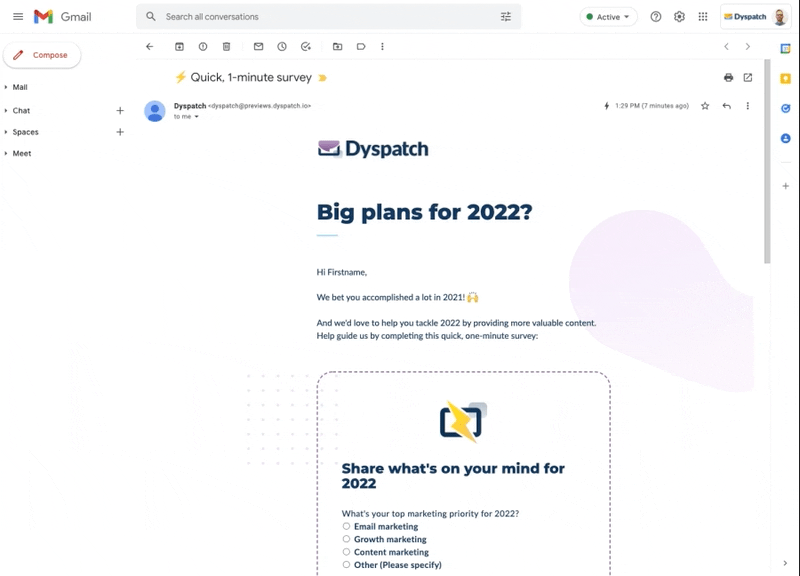The height and width of the screenshot is (576, 800).
Task: Select Email marketing radio option
Action: pyautogui.click(x=346, y=526)
